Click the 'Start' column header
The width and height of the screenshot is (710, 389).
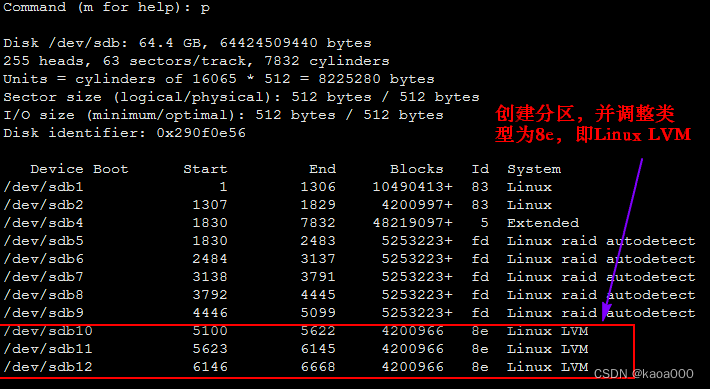(205, 169)
